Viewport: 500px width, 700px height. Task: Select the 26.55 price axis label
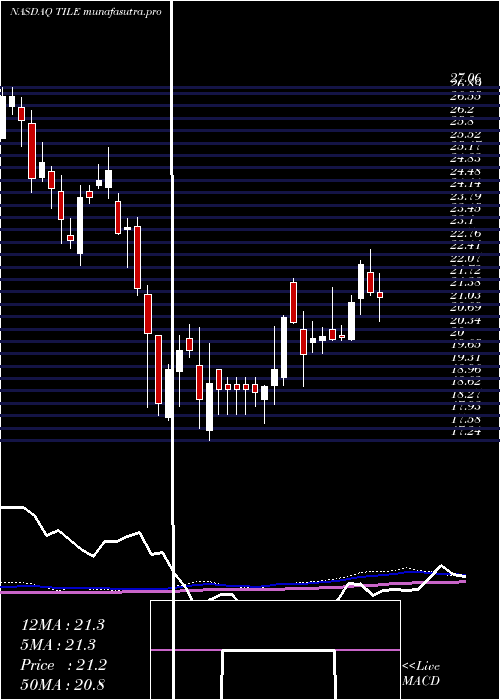pos(466,96)
